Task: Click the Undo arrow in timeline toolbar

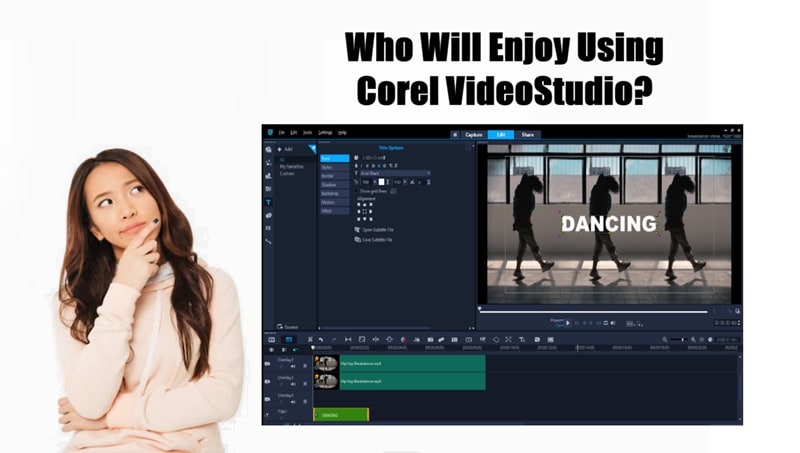Action: (321, 339)
